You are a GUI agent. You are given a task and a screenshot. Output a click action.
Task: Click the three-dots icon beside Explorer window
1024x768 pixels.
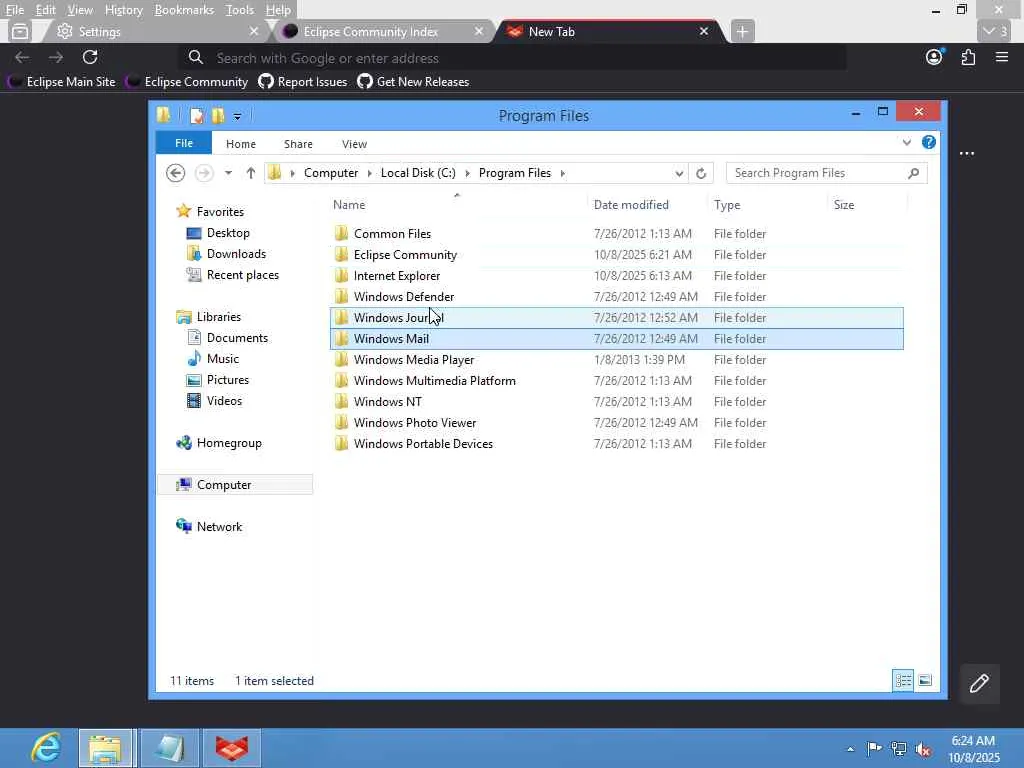[967, 153]
